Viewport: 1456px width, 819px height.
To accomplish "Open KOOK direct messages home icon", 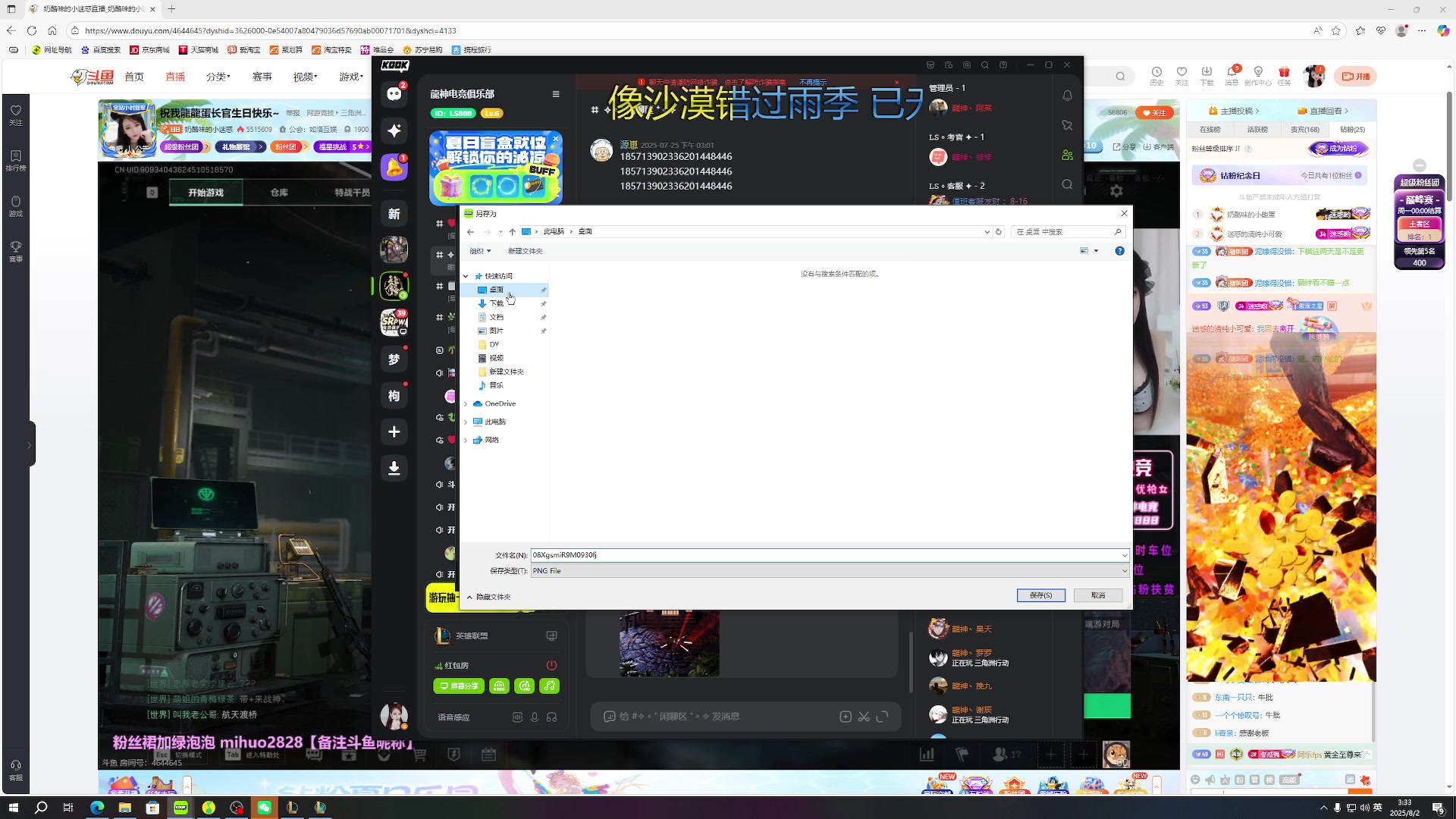I will tap(394, 94).
